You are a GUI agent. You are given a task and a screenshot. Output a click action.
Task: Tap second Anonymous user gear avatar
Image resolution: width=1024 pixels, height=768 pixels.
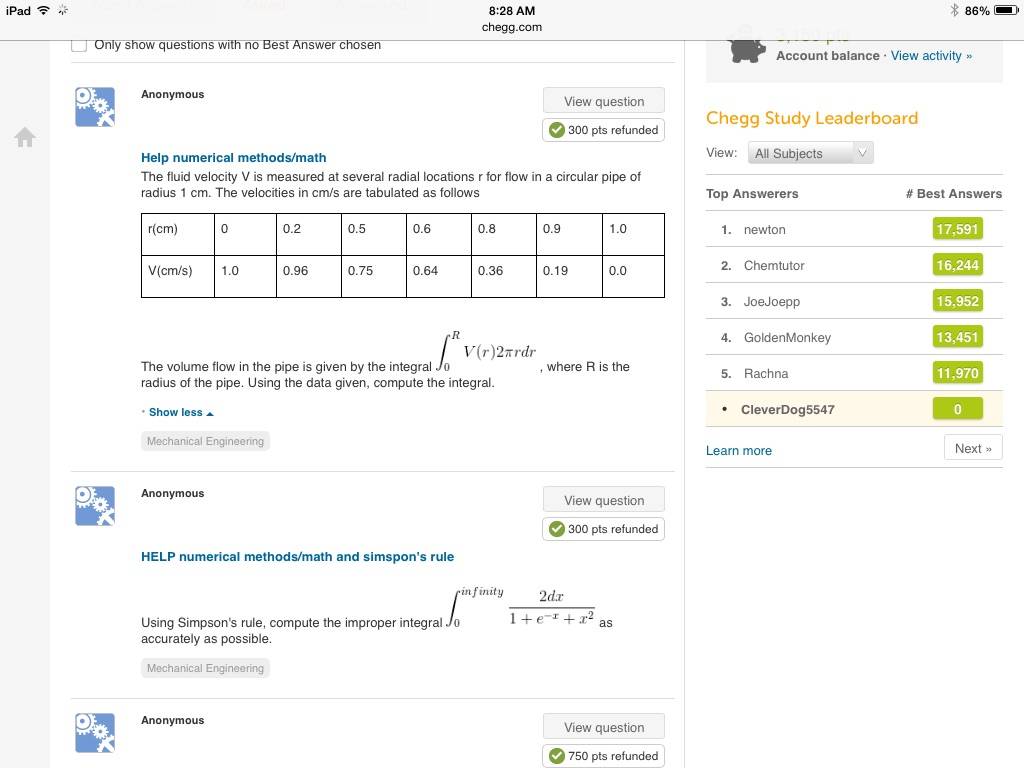tap(95, 505)
